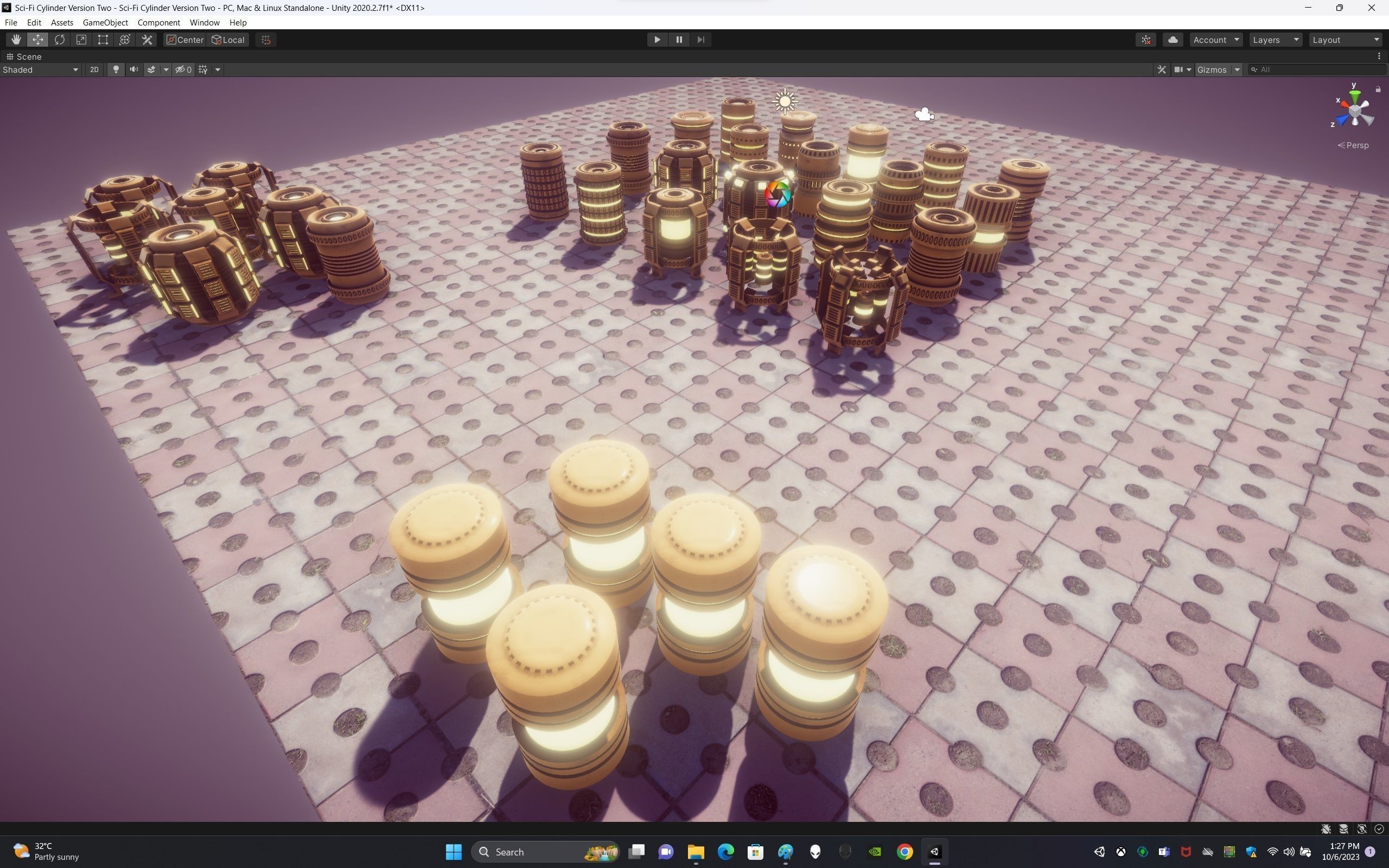Open background tasks checkmark icon
This screenshot has width=1389, height=868.
pyautogui.click(x=1379, y=829)
